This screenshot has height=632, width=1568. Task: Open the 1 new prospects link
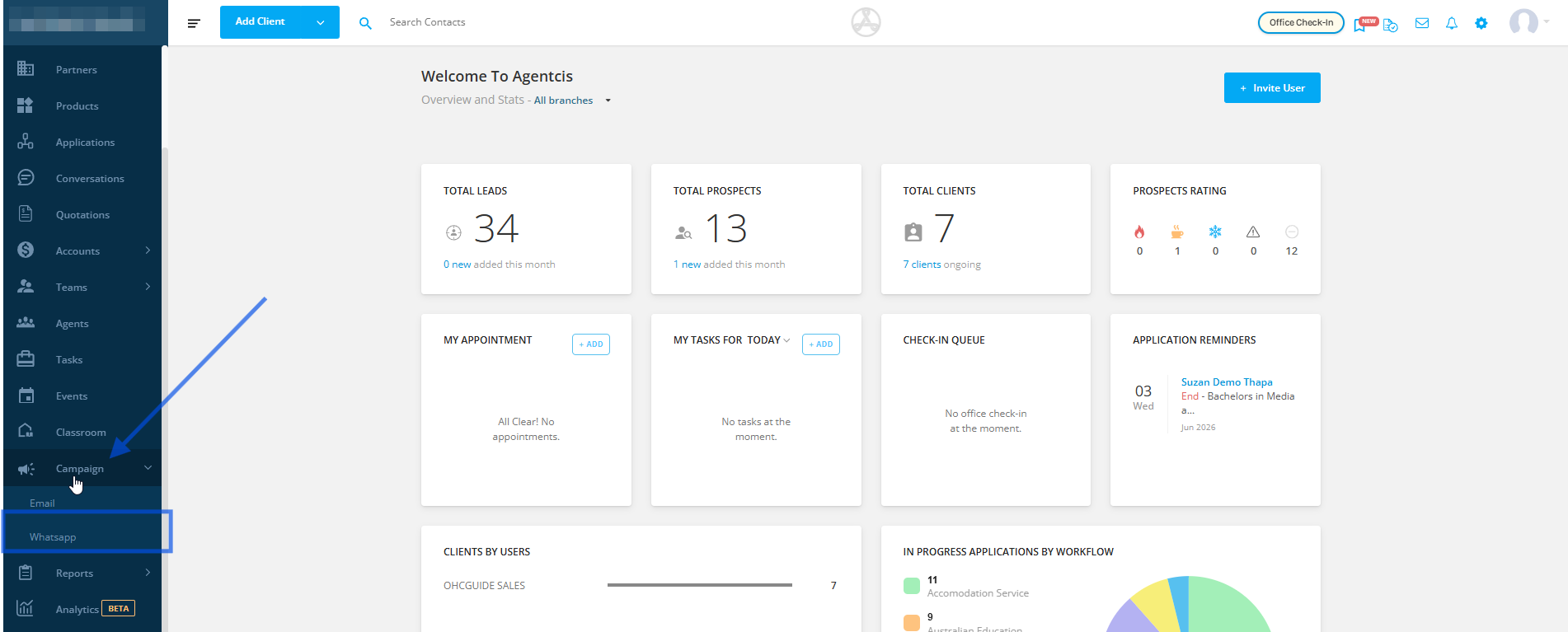(x=687, y=265)
